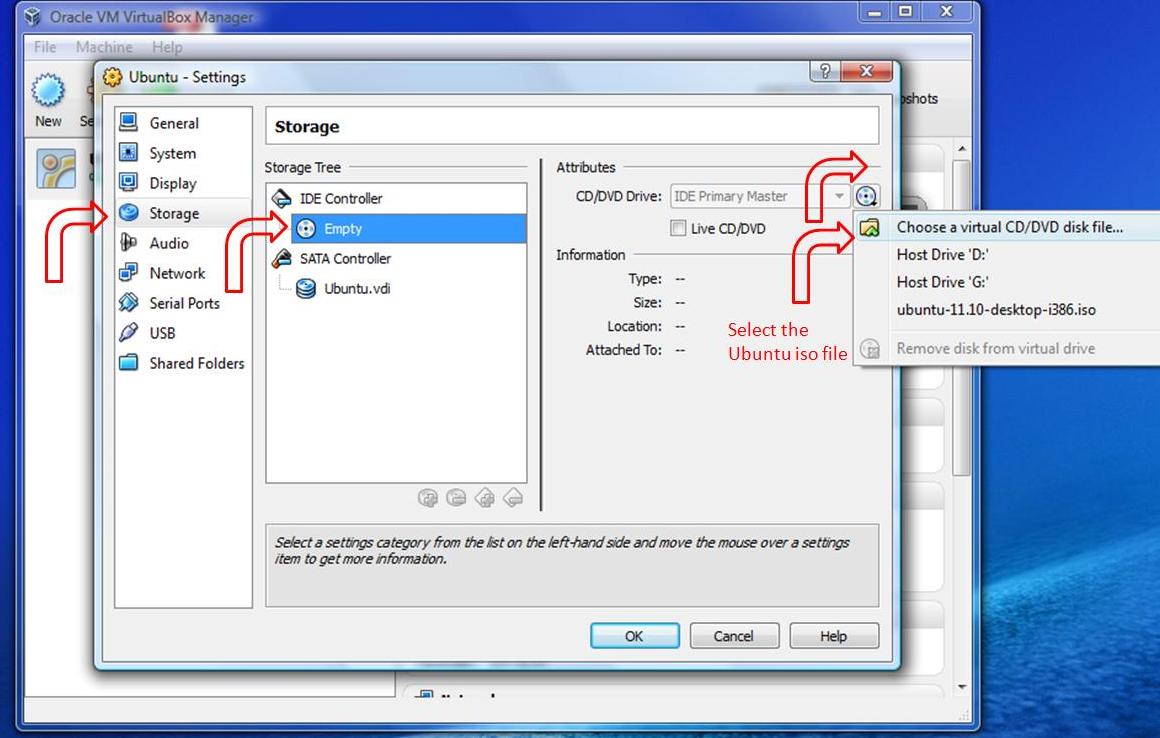Toggle the Live CD/DVD checkbox
Screen dimensions: 1160x738
(x=678, y=228)
